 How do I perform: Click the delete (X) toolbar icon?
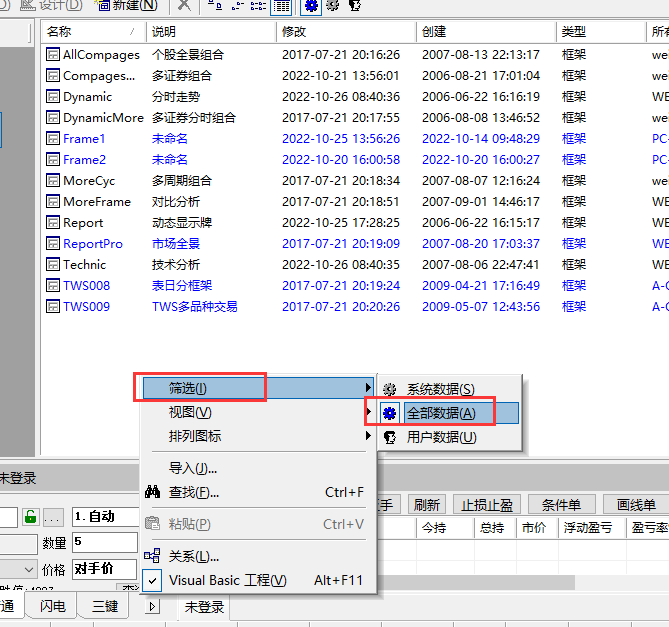click(x=184, y=6)
